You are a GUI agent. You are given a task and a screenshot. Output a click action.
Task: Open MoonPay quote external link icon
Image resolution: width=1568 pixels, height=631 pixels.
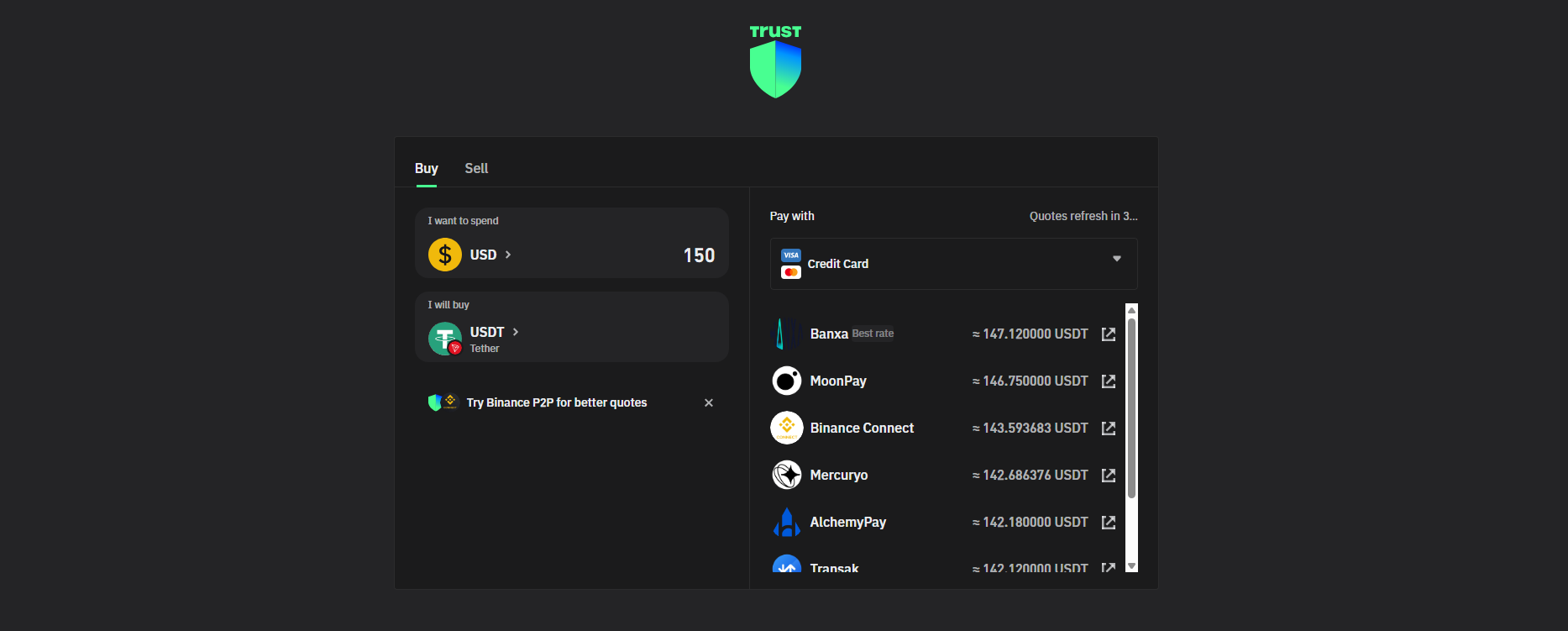point(1108,381)
